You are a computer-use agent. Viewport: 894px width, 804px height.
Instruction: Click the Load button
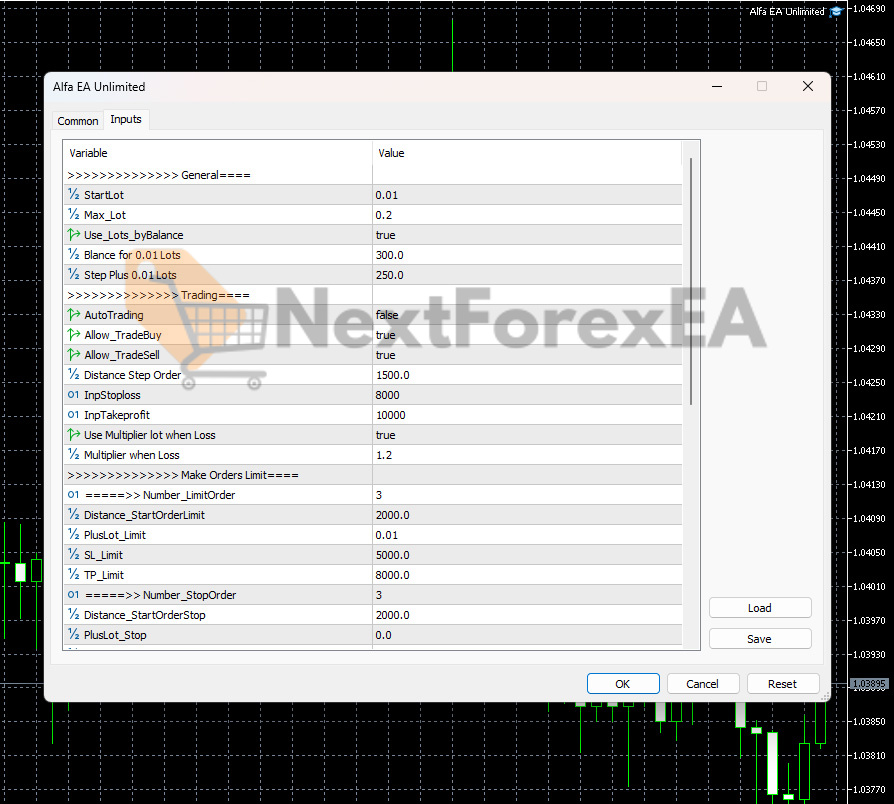click(759, 608)
